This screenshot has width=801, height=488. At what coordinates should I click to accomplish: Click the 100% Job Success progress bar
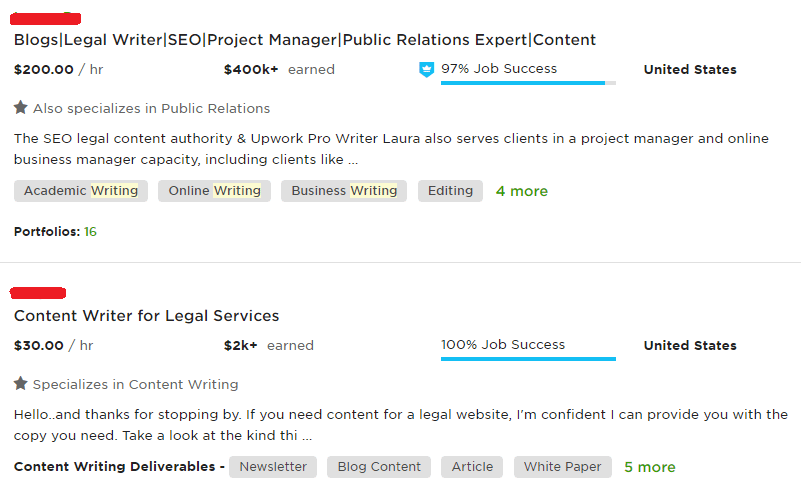click(528, 359)
